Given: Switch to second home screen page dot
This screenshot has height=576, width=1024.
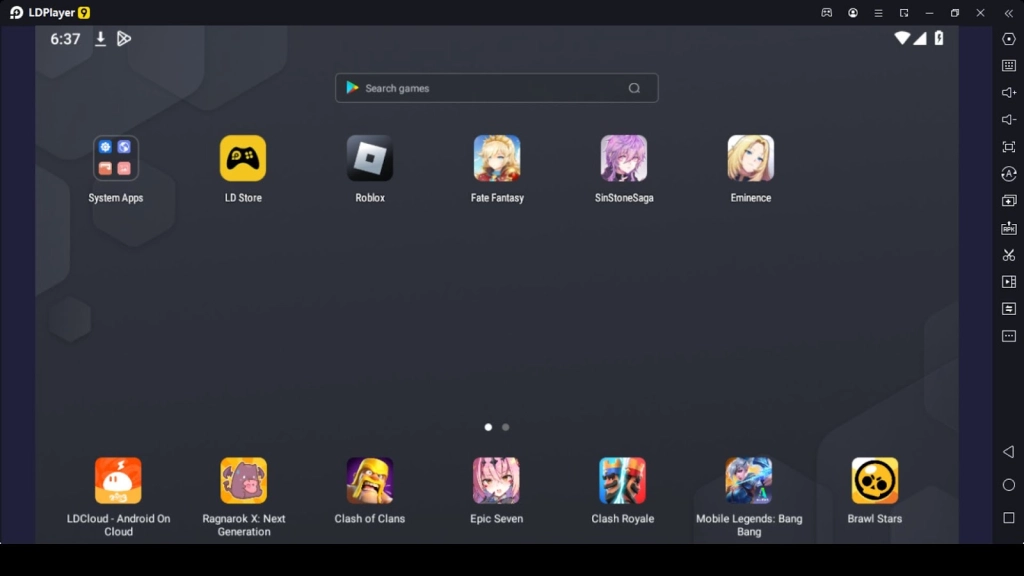Looking at the screenshot, I should [x=506, y=427].
